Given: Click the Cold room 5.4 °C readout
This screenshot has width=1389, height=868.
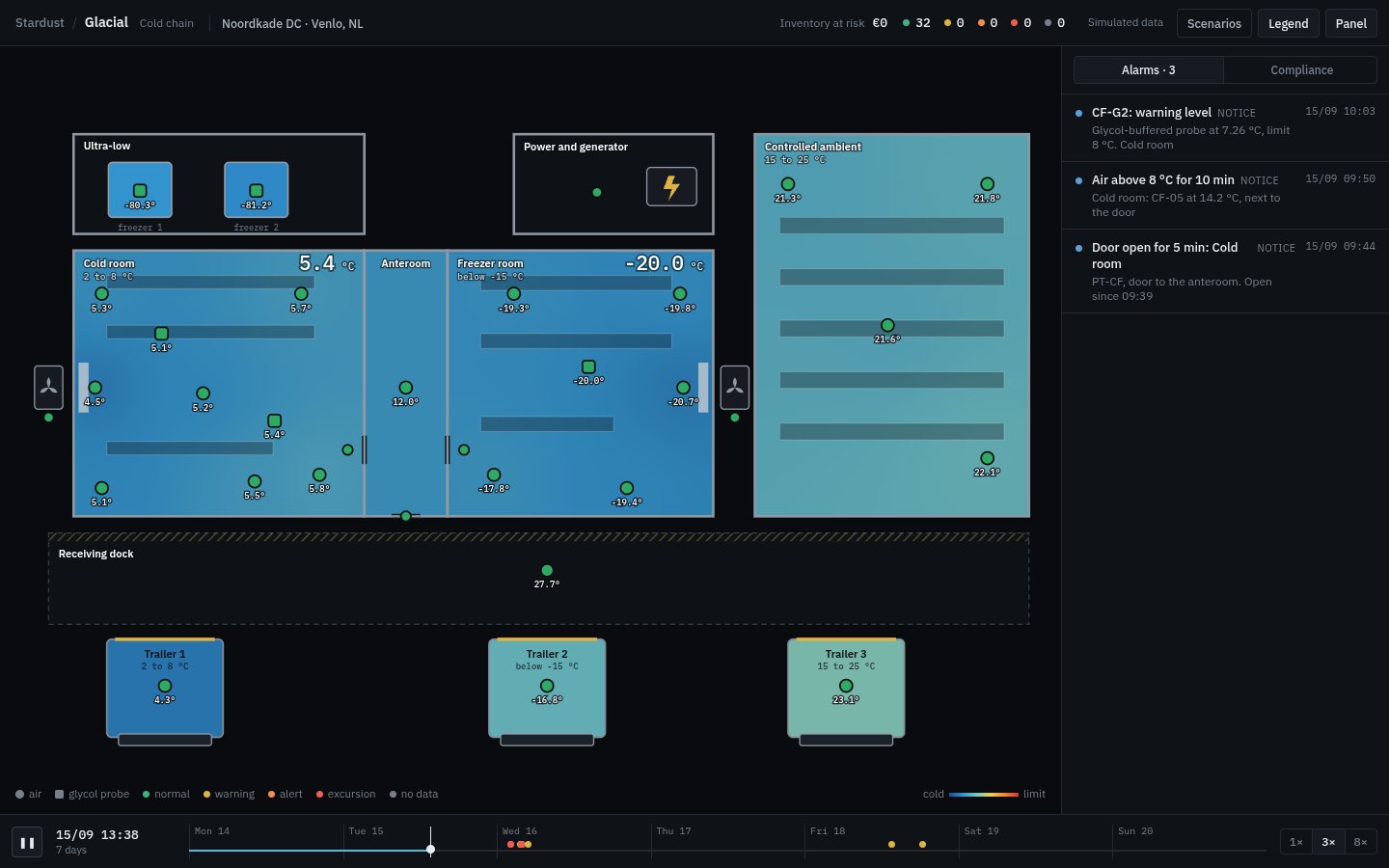Looking at the screenshot, I should point(326,263).
